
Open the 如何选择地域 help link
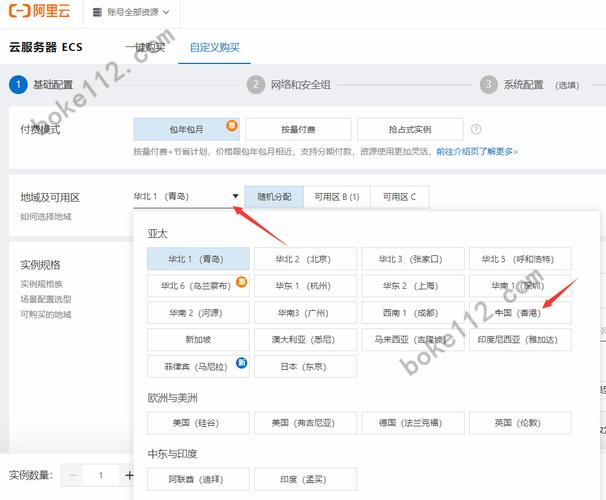(46, 216)
